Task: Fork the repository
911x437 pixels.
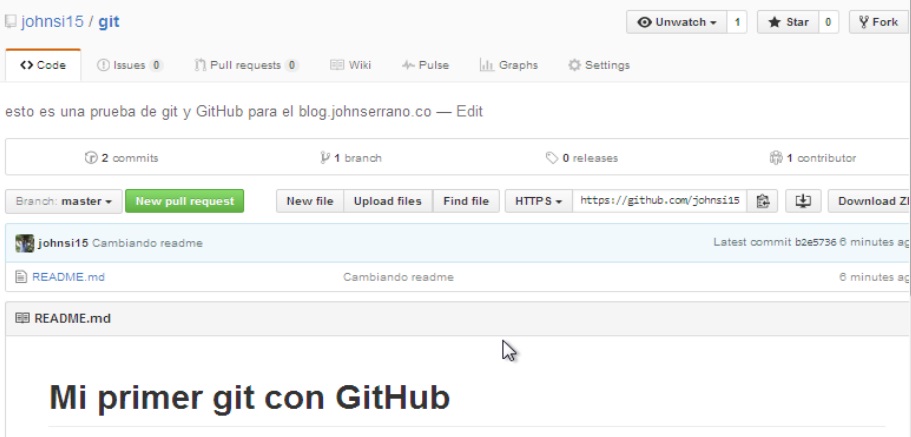Action: pos(878,22)
